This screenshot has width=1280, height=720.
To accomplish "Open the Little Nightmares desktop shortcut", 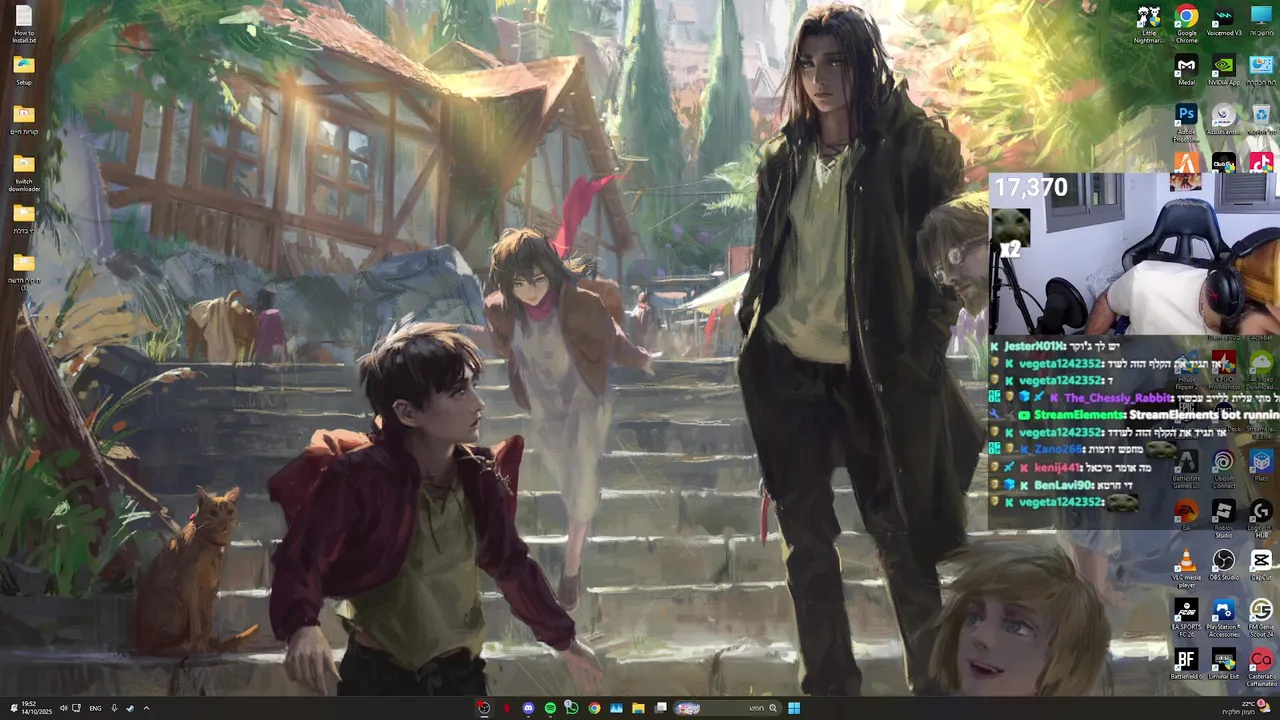I will (x=1149, y=24).
